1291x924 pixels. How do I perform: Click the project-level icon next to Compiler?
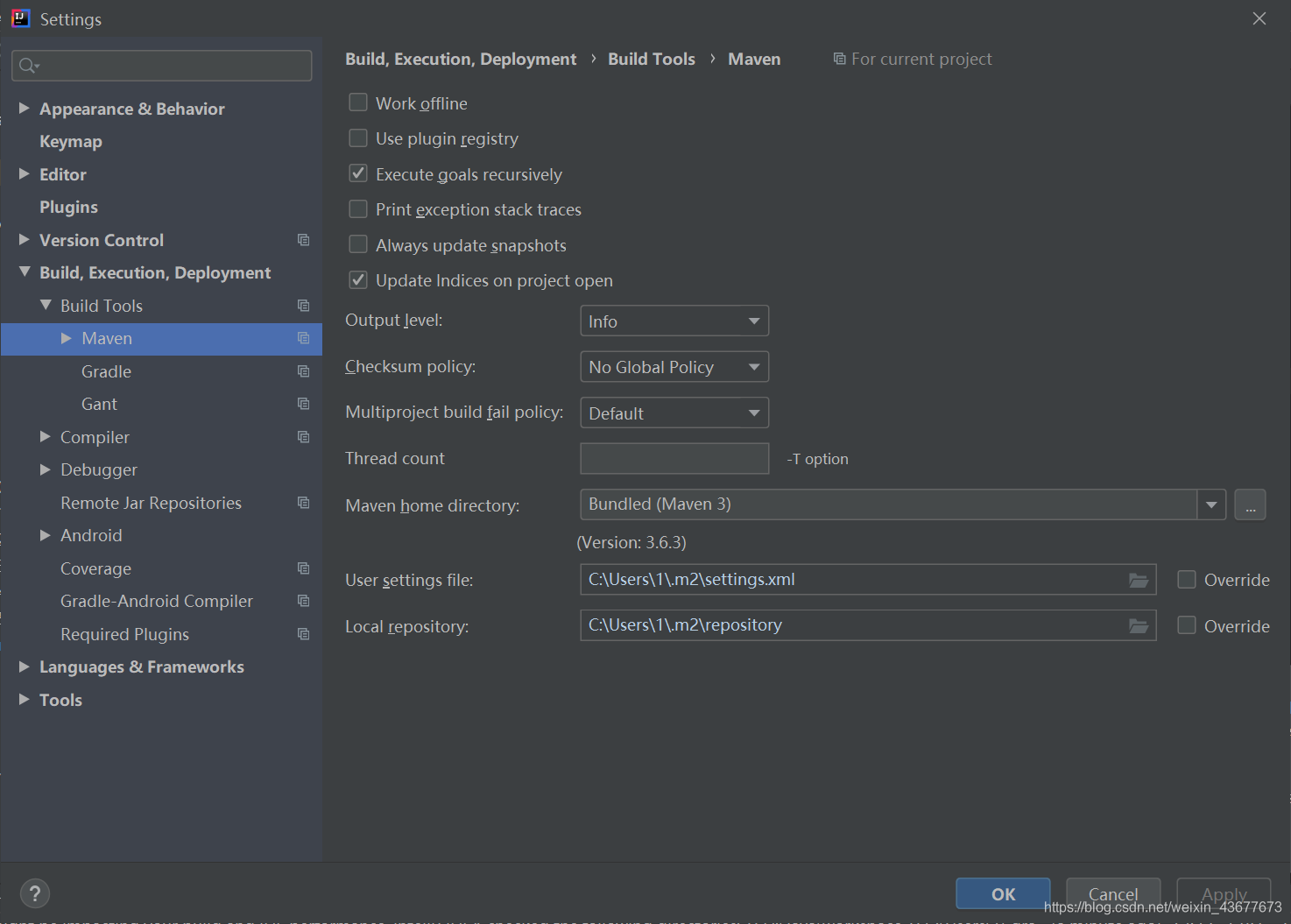pos(303,437)
